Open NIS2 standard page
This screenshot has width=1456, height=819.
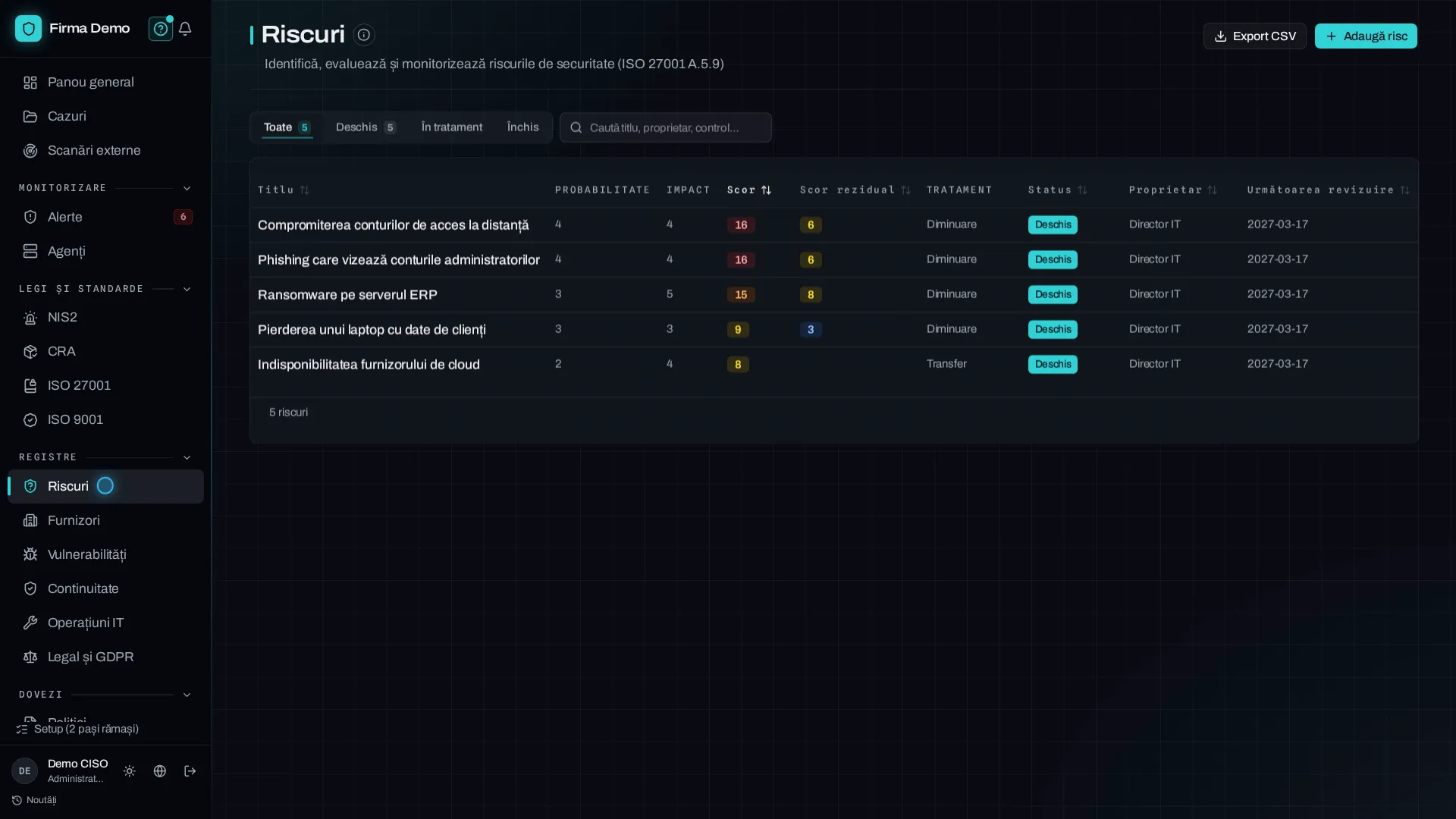pyautogui.click(x=105, y=317)
